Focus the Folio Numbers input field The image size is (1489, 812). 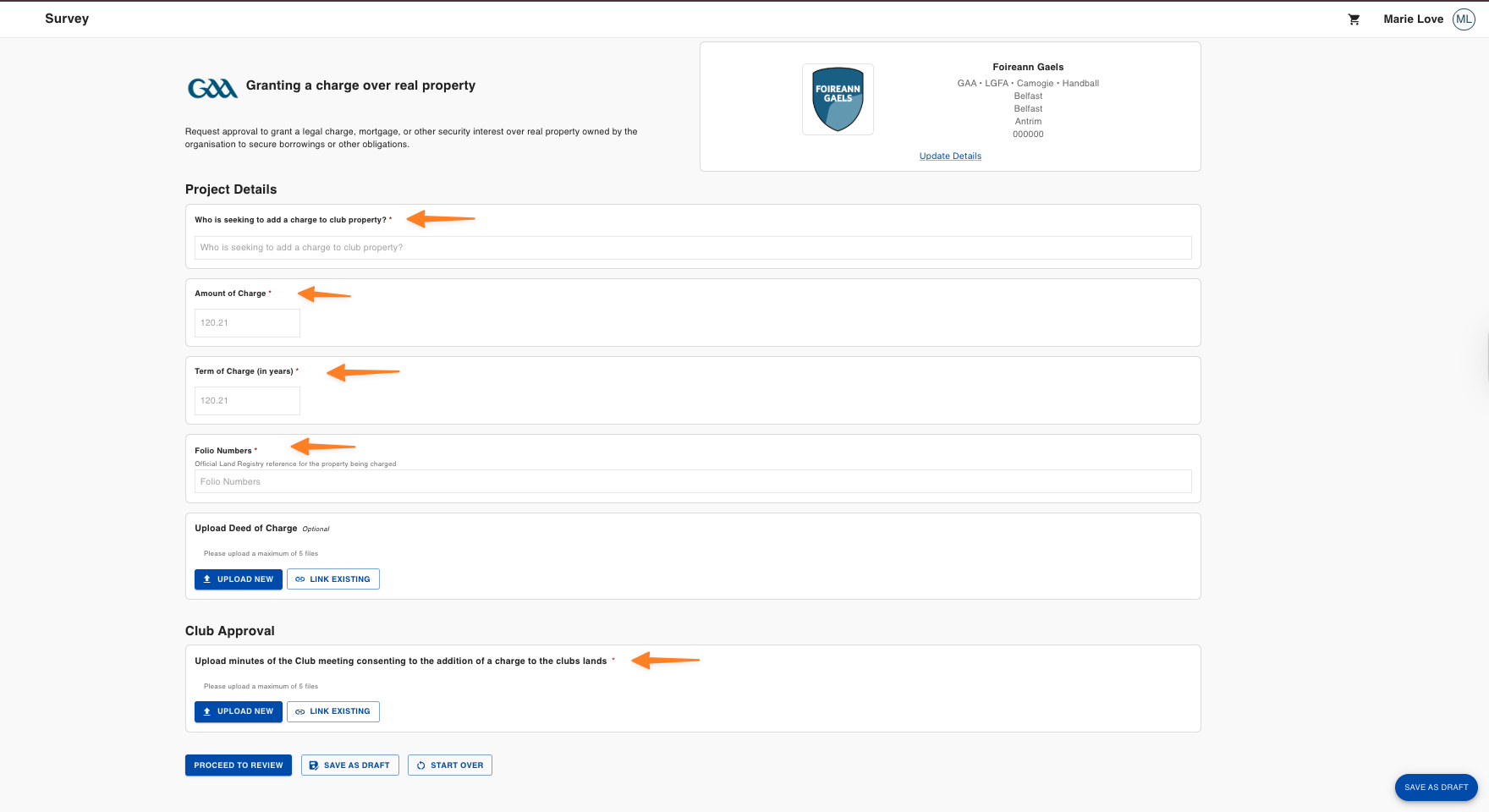pyautogui.click(x=693, y=481)
